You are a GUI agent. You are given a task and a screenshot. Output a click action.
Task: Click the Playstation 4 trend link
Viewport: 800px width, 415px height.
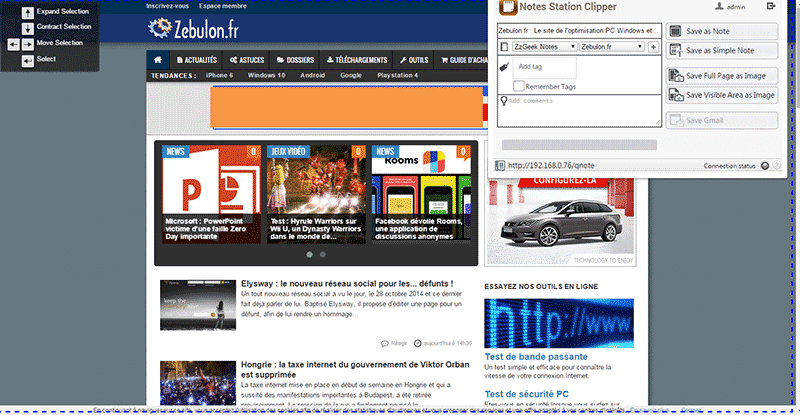pos(397,75)
